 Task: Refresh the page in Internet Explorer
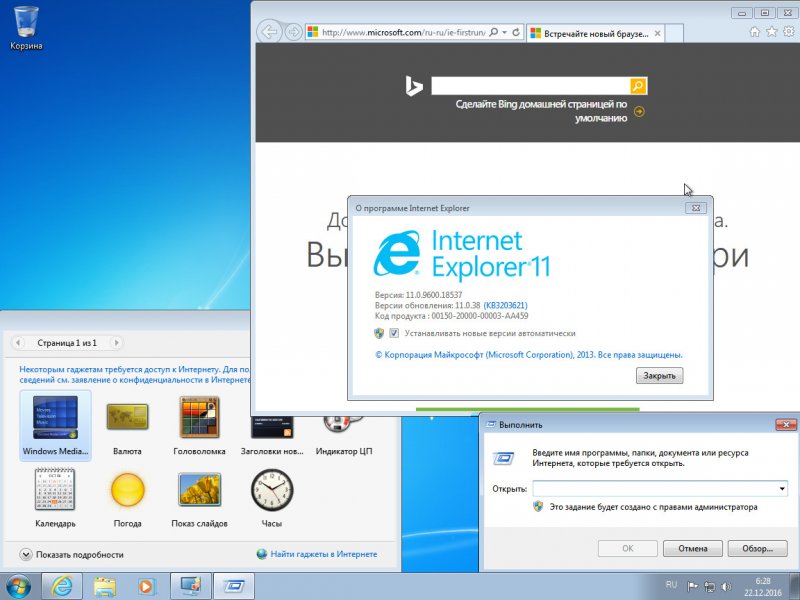(x=516, y=32)
